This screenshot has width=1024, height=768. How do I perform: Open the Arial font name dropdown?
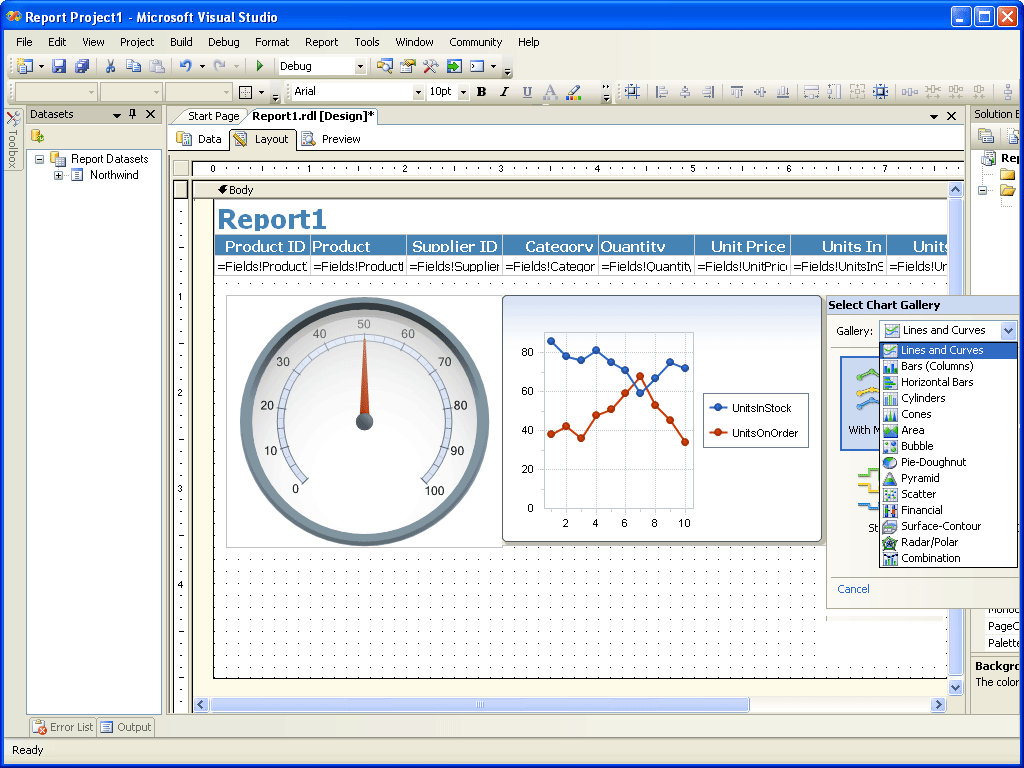coord(418,92)
